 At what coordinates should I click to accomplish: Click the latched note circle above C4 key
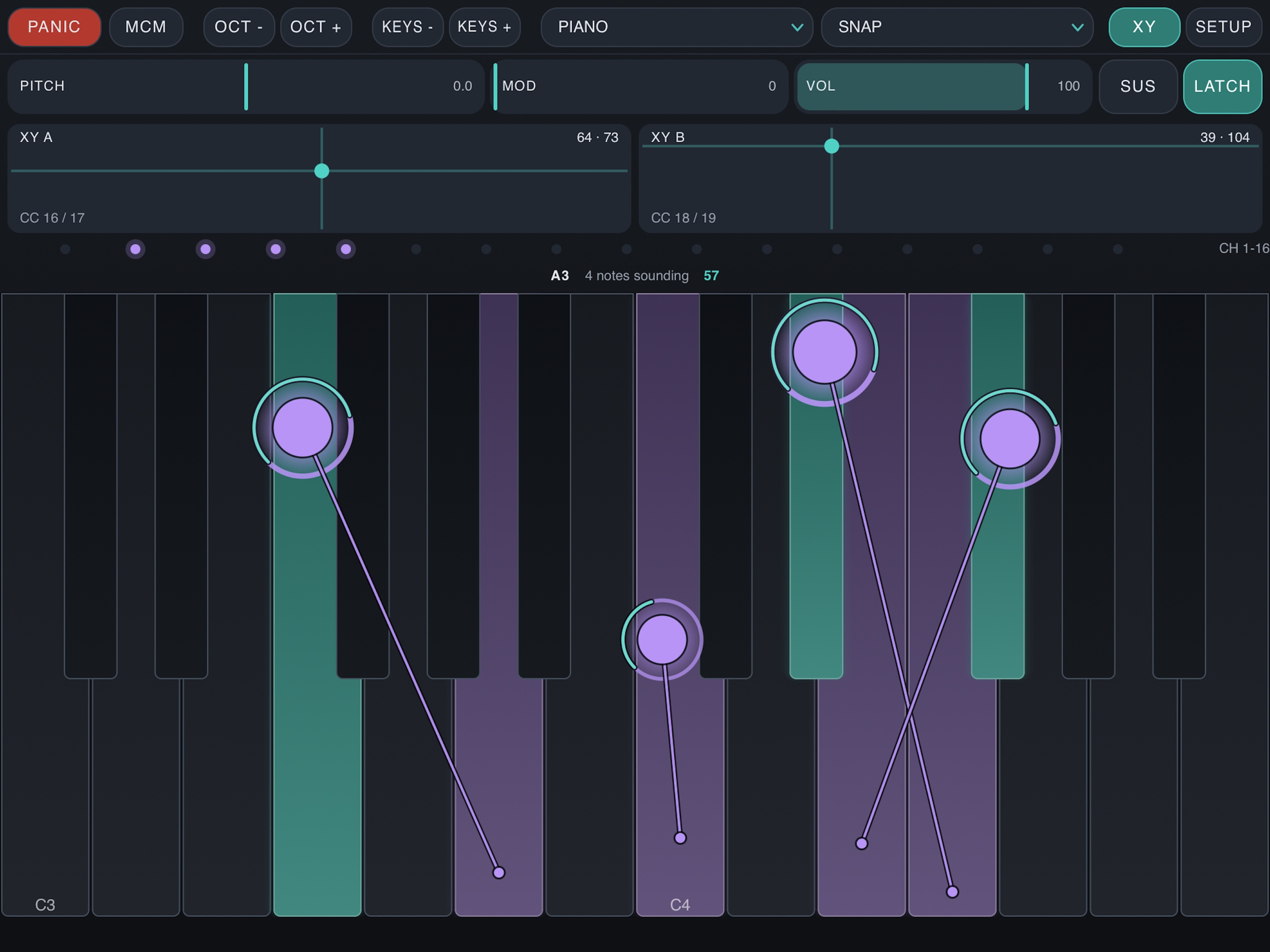[x=662, y=639]
